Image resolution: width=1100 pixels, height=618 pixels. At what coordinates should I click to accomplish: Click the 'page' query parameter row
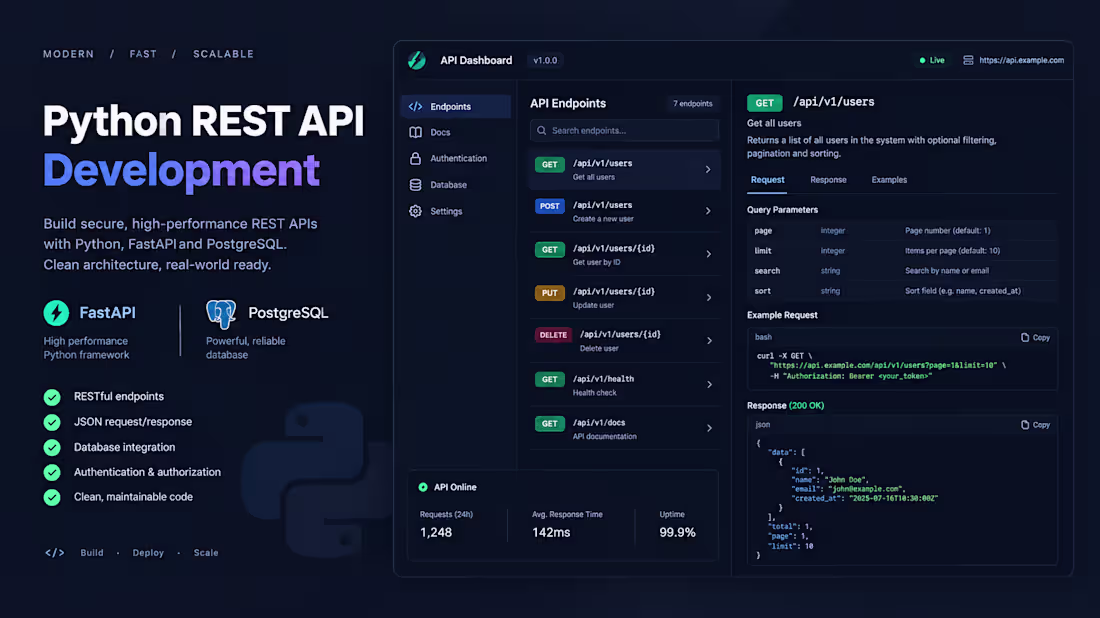pos(902,231)
